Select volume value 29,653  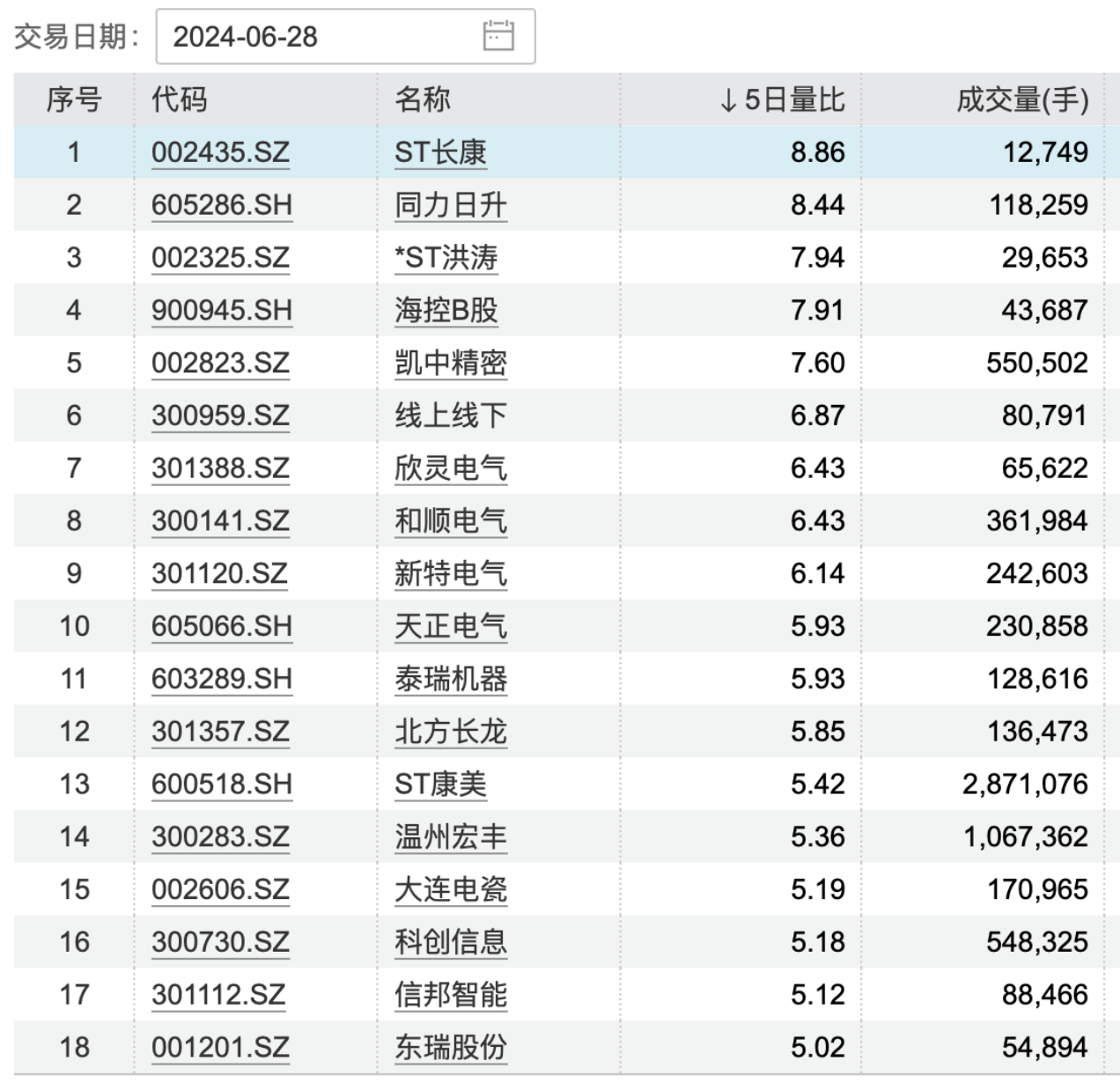(x=1045, y=258)
